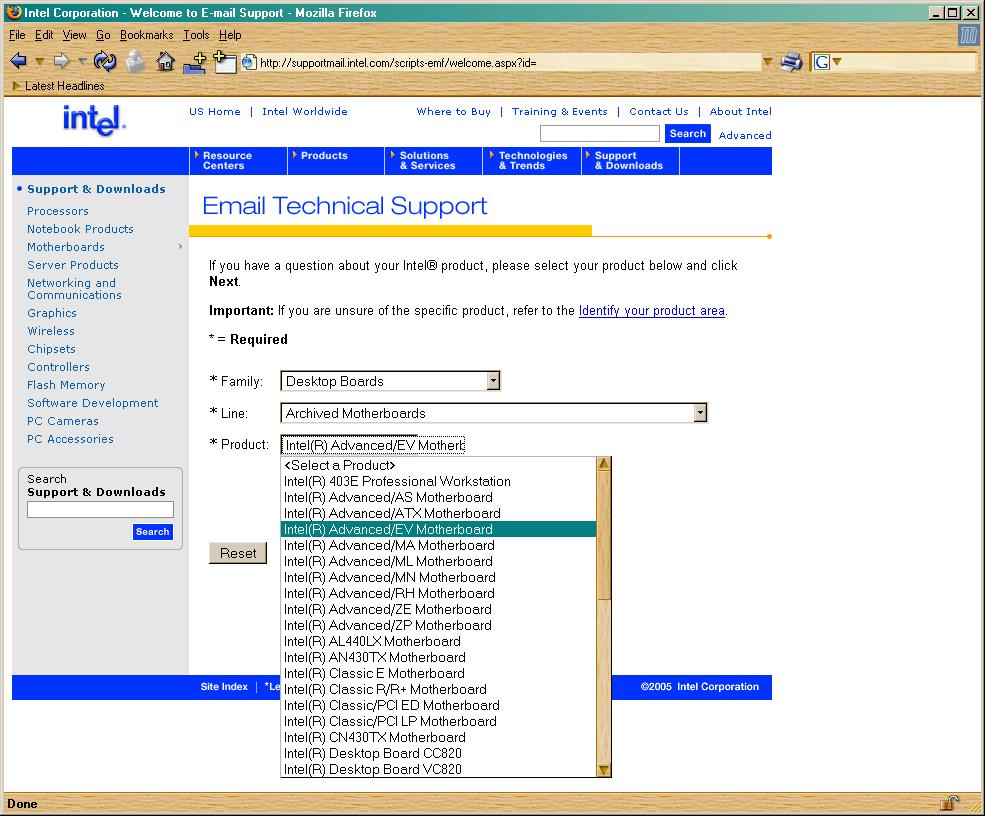
Task: Click the Contact Us link
Action: pyautogui.click(x=659, y=111)
